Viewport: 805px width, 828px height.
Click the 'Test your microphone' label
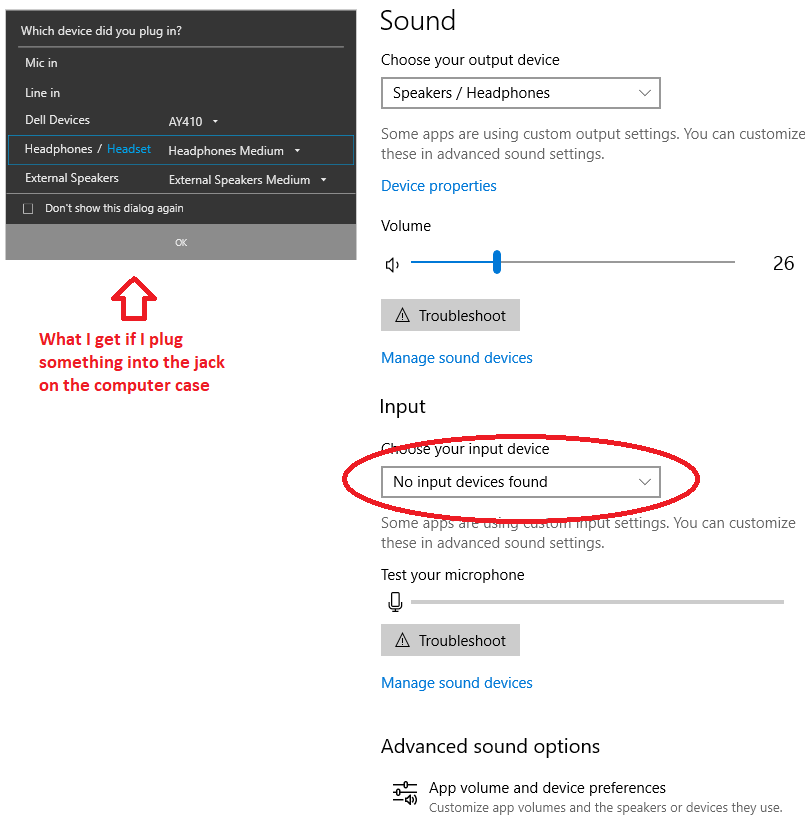click(453, 575)
